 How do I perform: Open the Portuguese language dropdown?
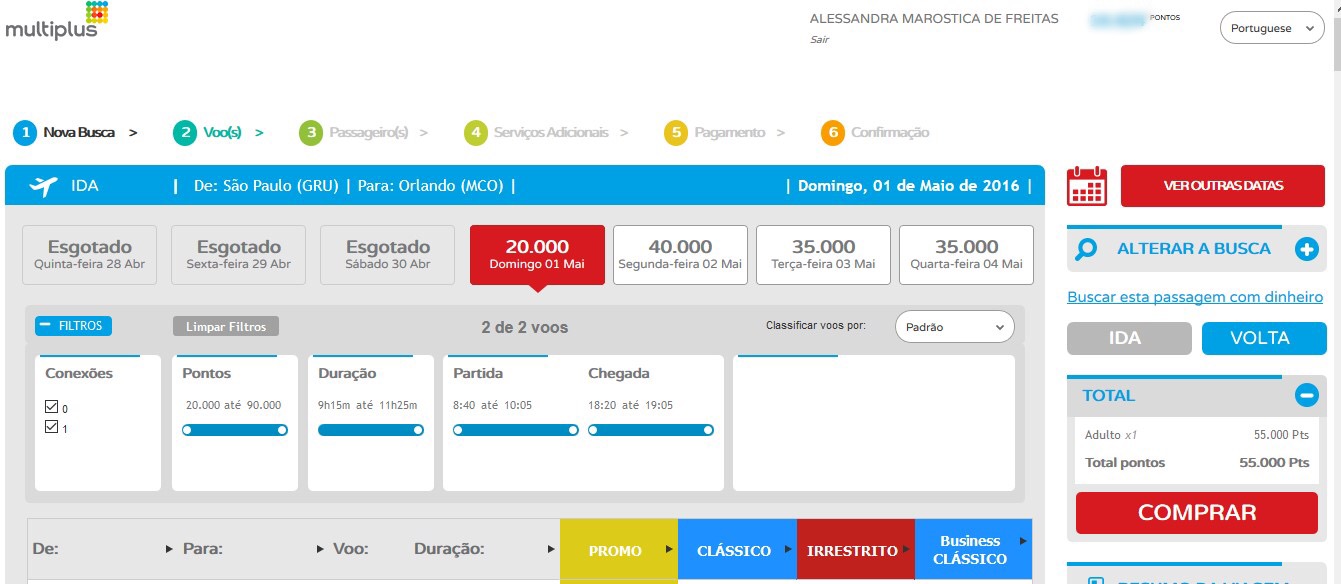pyautogui.click(x=1271, y=28)
